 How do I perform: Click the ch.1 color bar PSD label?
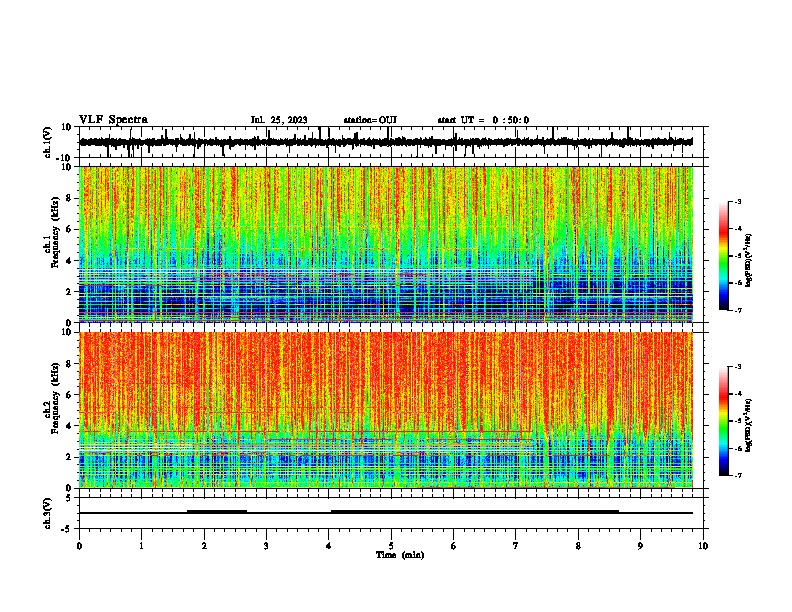pyautogui.click(x=748, y=261)
